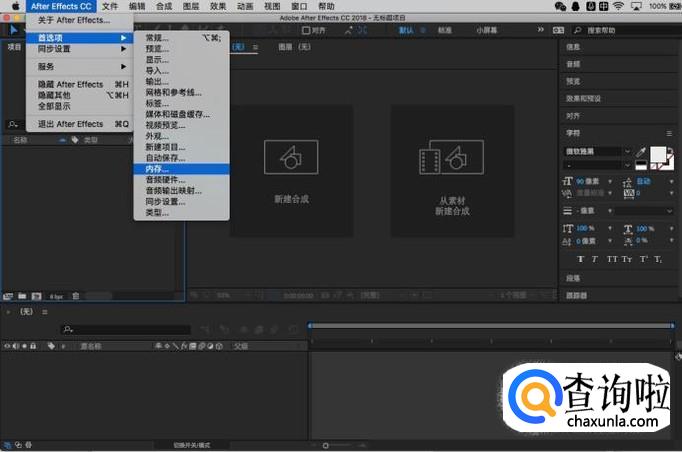Viewport: 682px width, 452px height.
Task: Toggle the 对齐 snapping checkbox
Action: [306, 30]
